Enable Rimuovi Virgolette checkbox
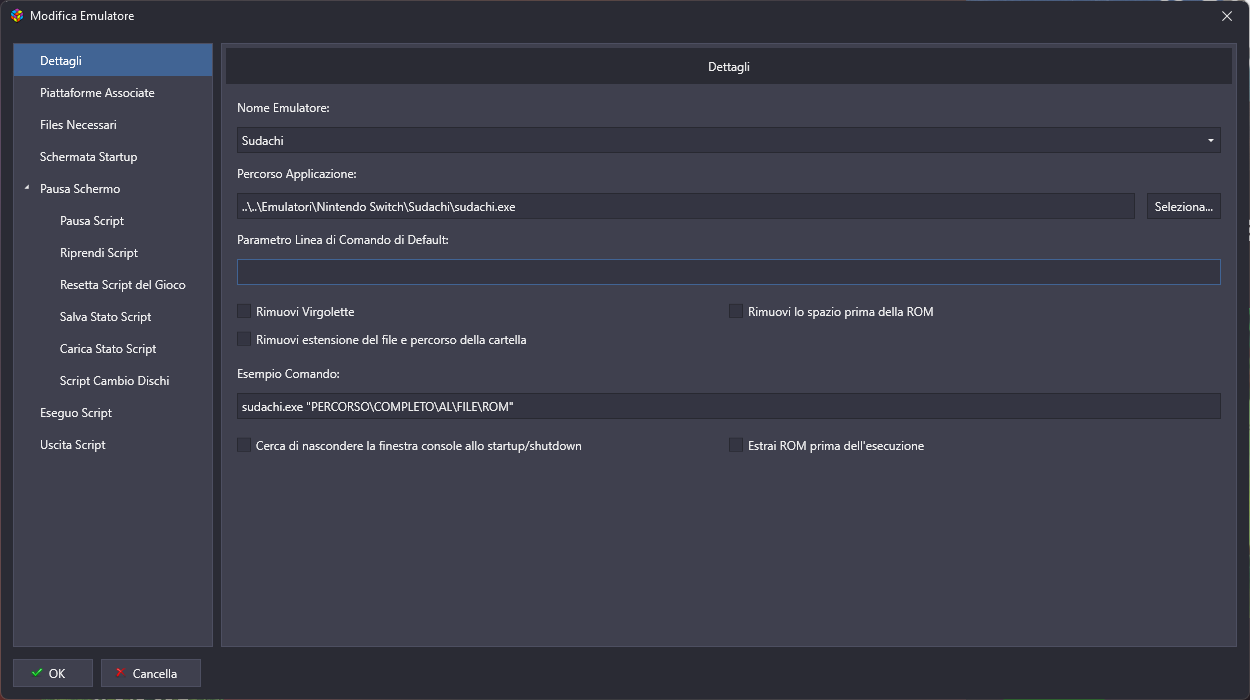The height and width of the screenshot is (700, 1250). [x=244, y=311]
